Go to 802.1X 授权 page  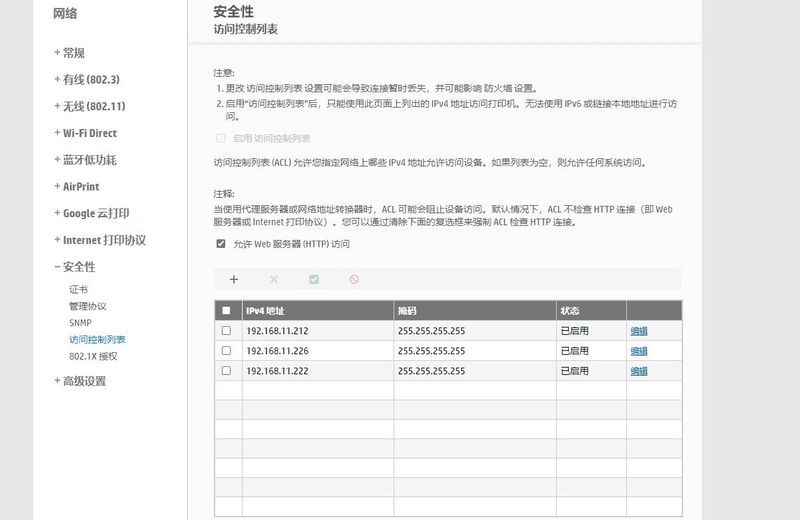point(93,356)
